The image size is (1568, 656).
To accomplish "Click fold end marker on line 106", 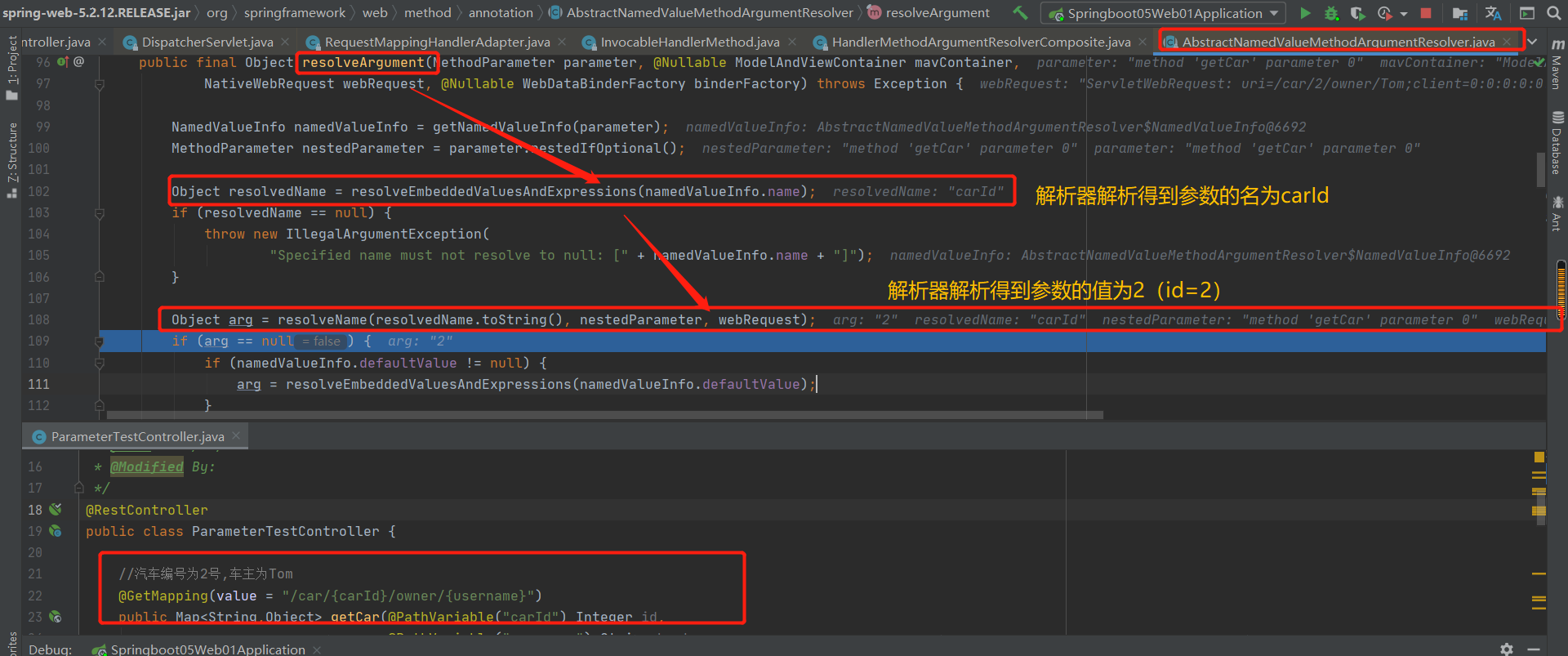I will (100, 277).
